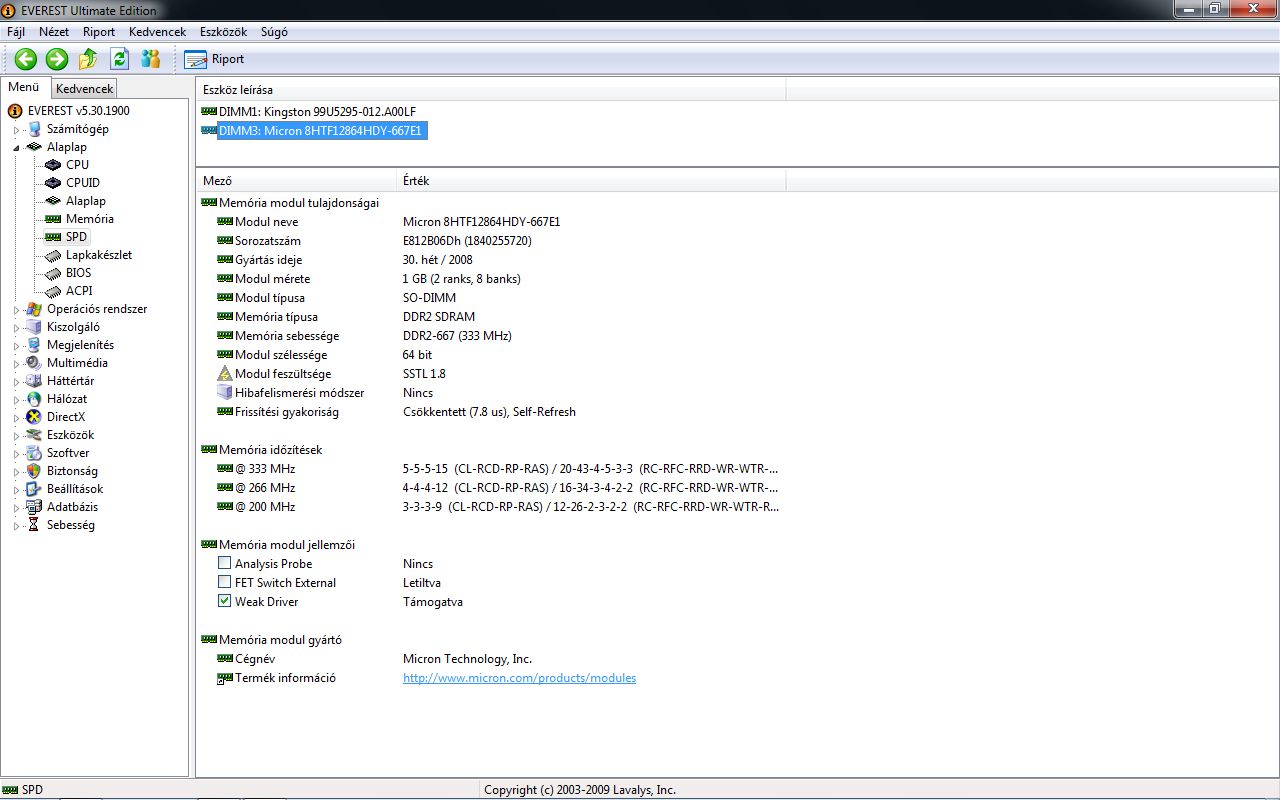Image resolution: width=1280 pixels, height=800 pixels.
Task: Select CPU item in the tree
Action: coord(77,165)
